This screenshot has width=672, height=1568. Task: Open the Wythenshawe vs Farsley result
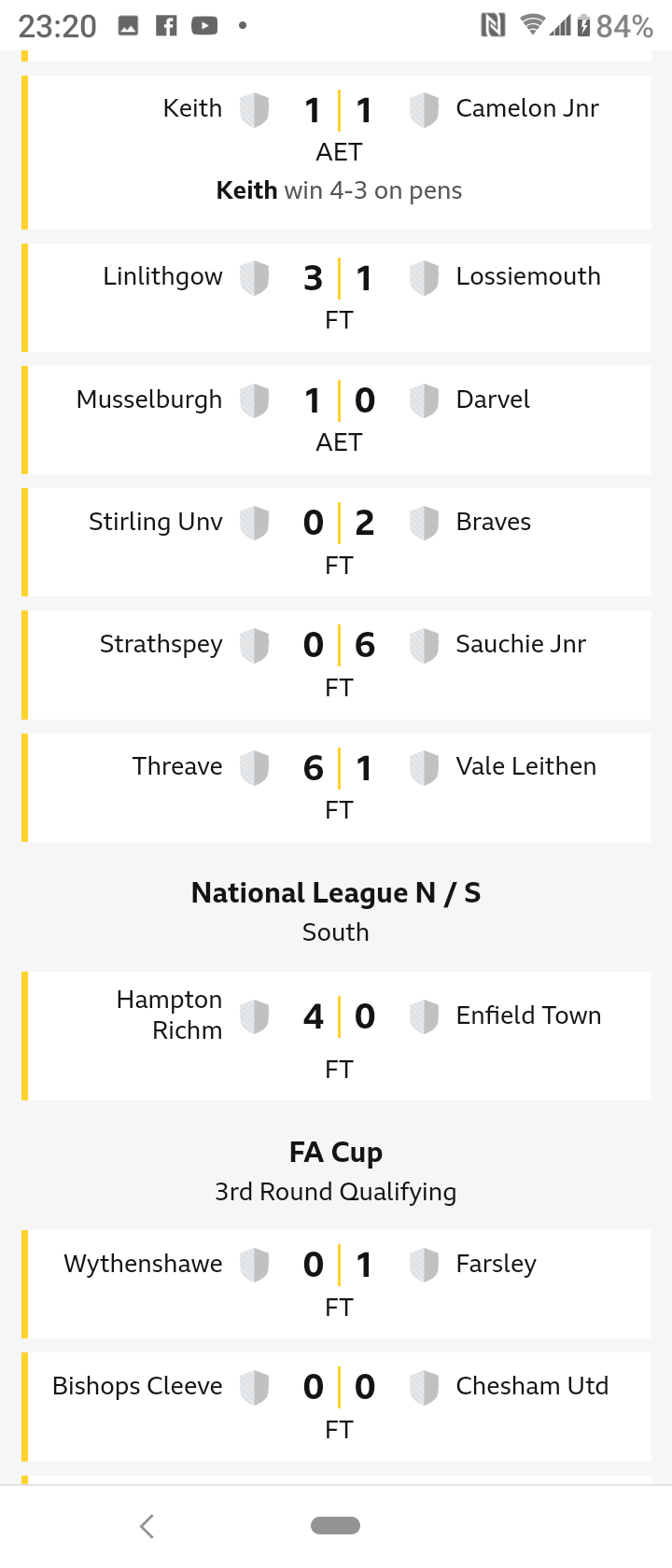click(336, 1283)
